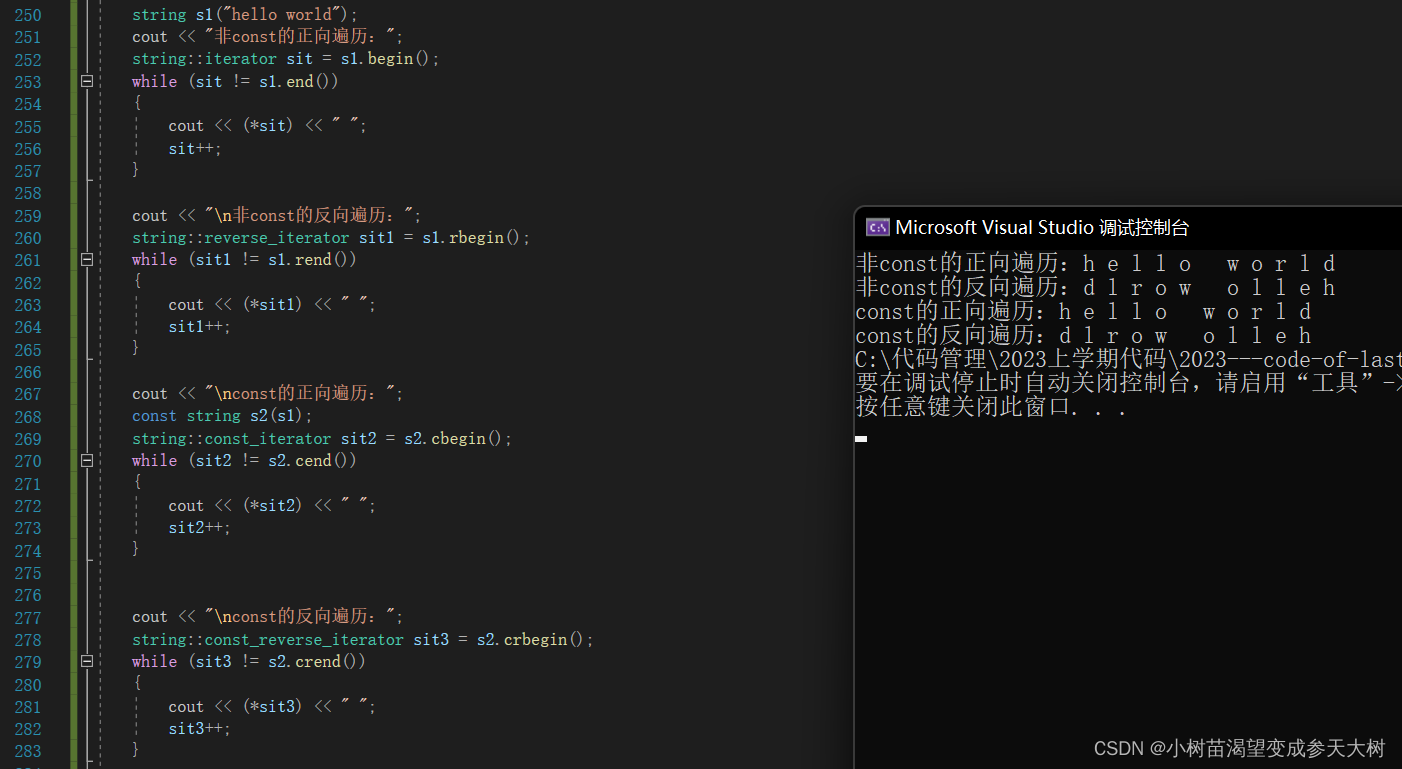Collapse the while loop at line 253
This screenshot has width=1402, height=769.
tap(87, 81)
